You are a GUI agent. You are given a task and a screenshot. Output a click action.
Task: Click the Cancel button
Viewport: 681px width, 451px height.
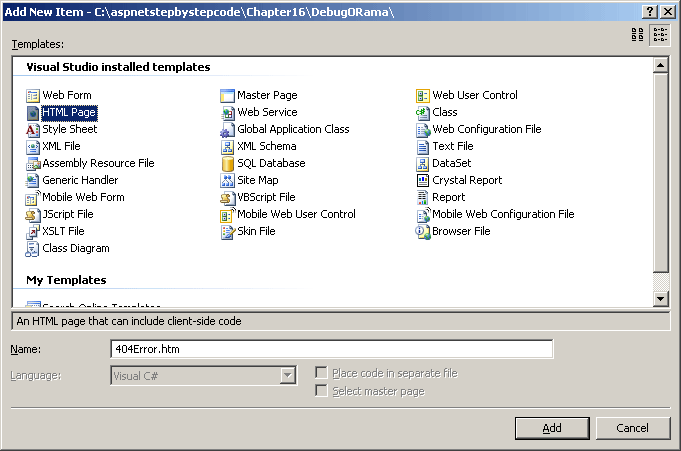pos(632,428)
